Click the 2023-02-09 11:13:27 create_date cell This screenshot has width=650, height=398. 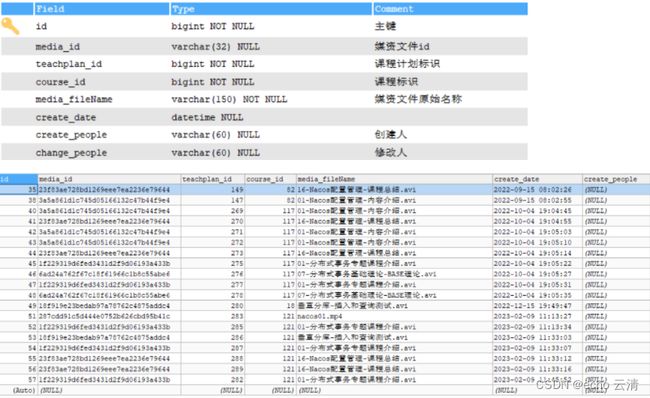pyautogui.click(x=537, y=316)
